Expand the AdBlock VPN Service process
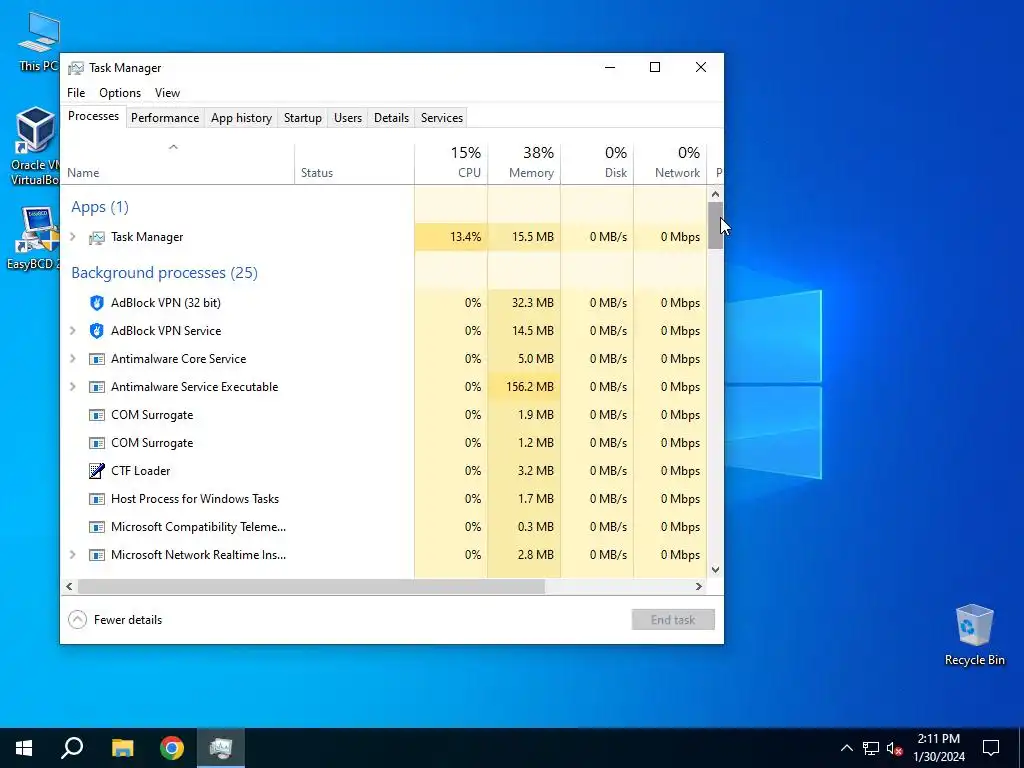Viewport: 1024px width, 768px height. tap(73, 331)
